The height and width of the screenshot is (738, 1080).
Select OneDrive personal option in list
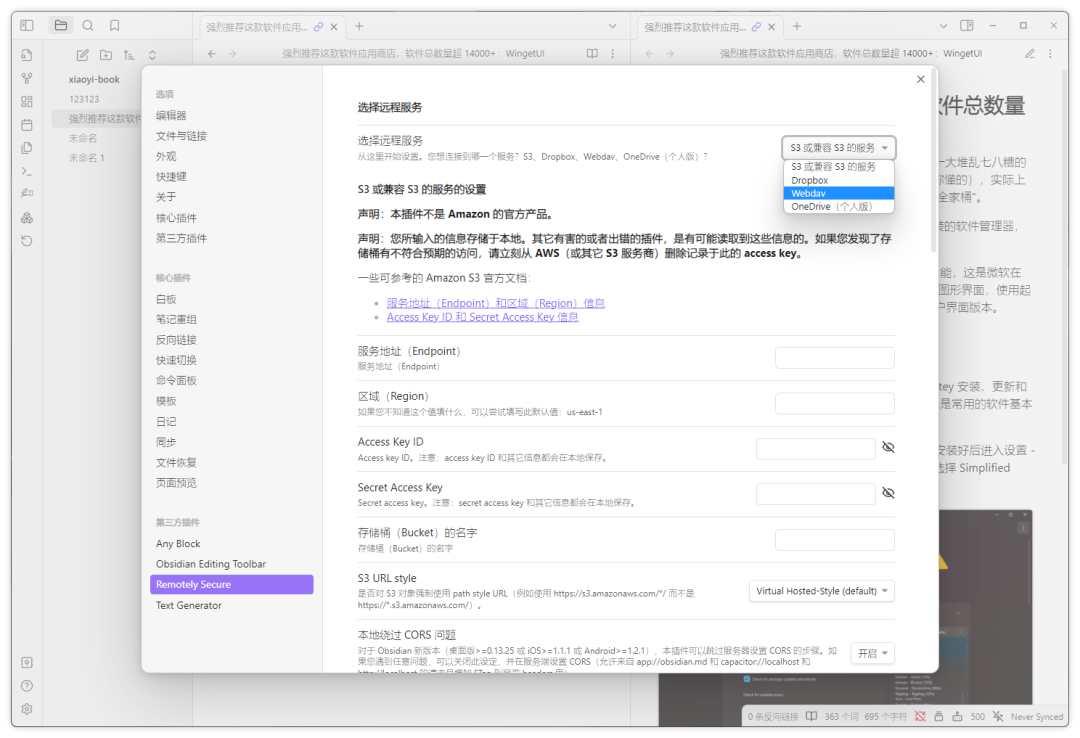pos(838,207)
